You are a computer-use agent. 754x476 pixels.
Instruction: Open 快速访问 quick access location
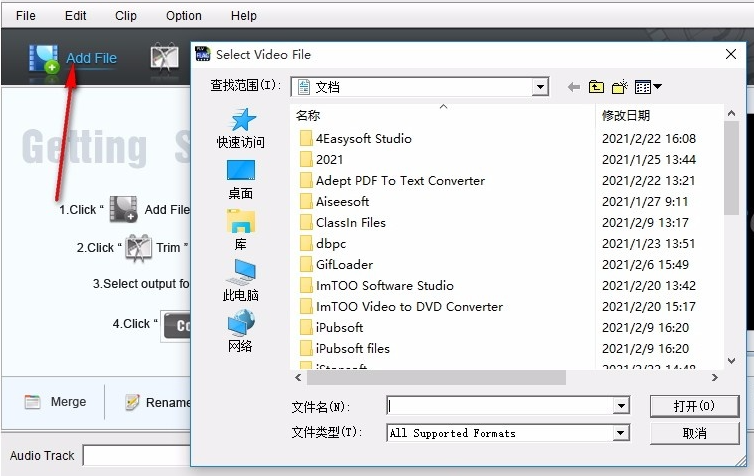pos(240,128)
